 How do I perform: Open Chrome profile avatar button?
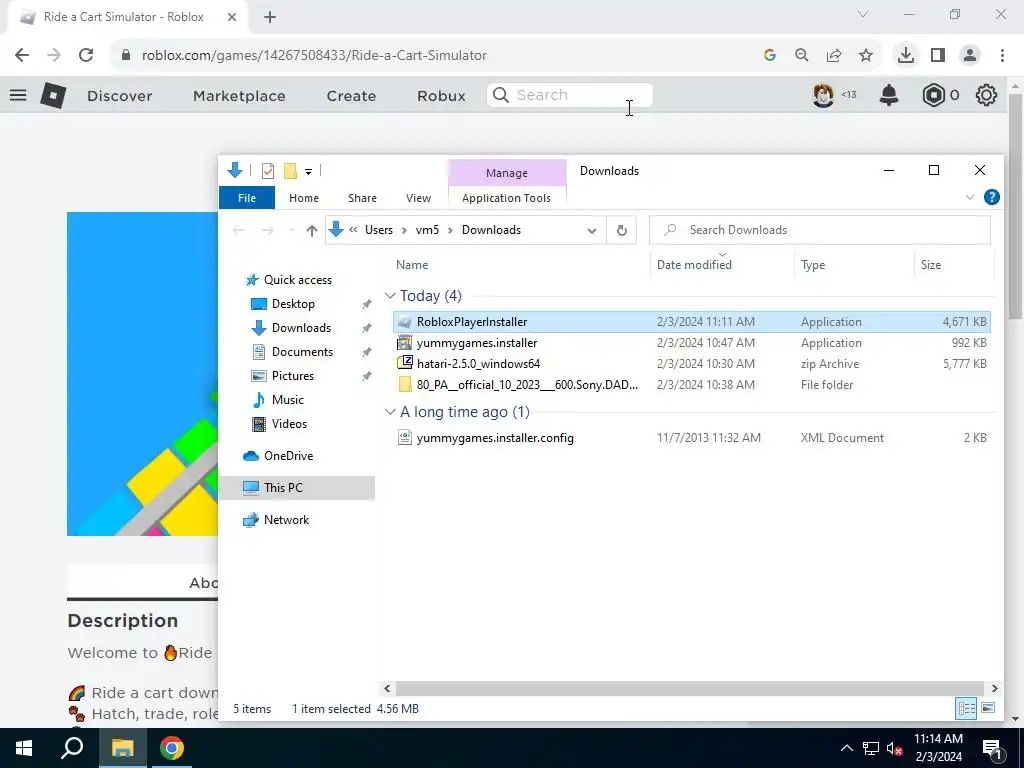point(970,55)
